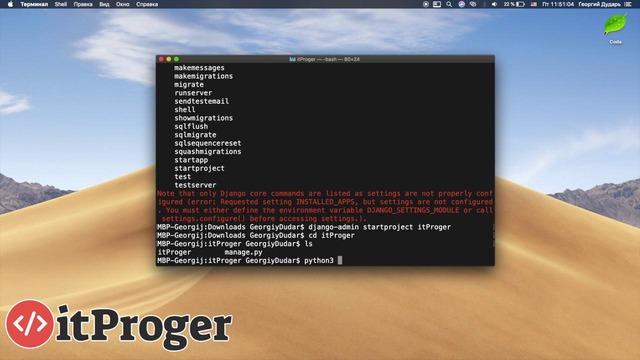Click the screen recording status icon
640x360 pixels.
point(426,4)
